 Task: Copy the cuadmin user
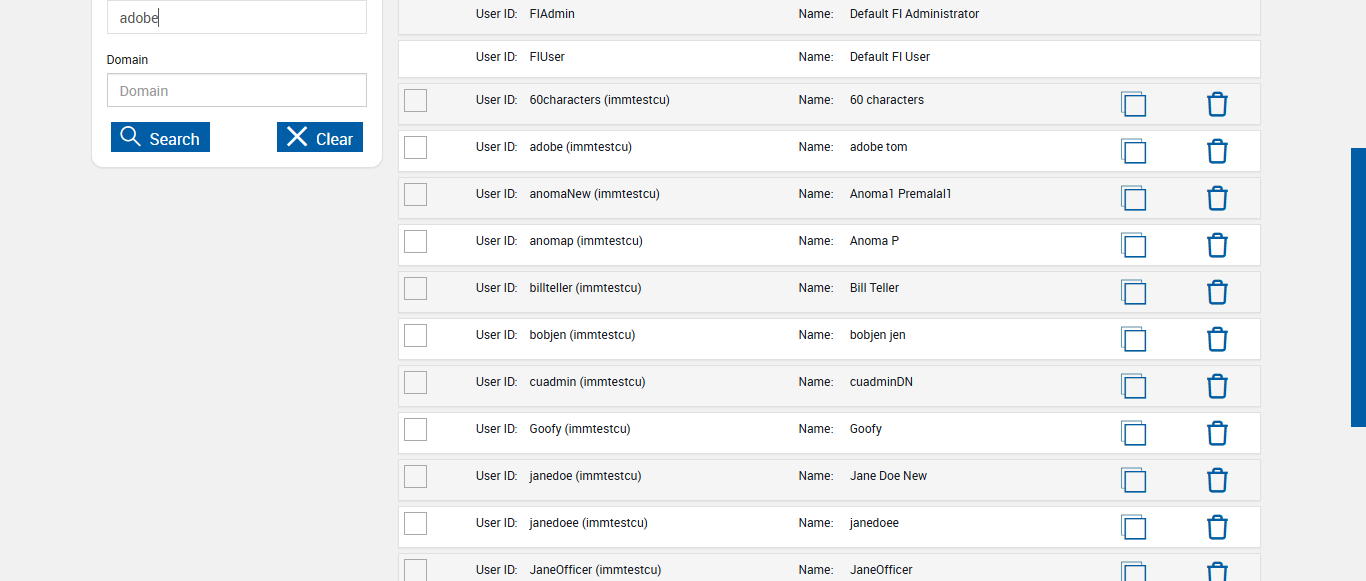pos(1133,387)
